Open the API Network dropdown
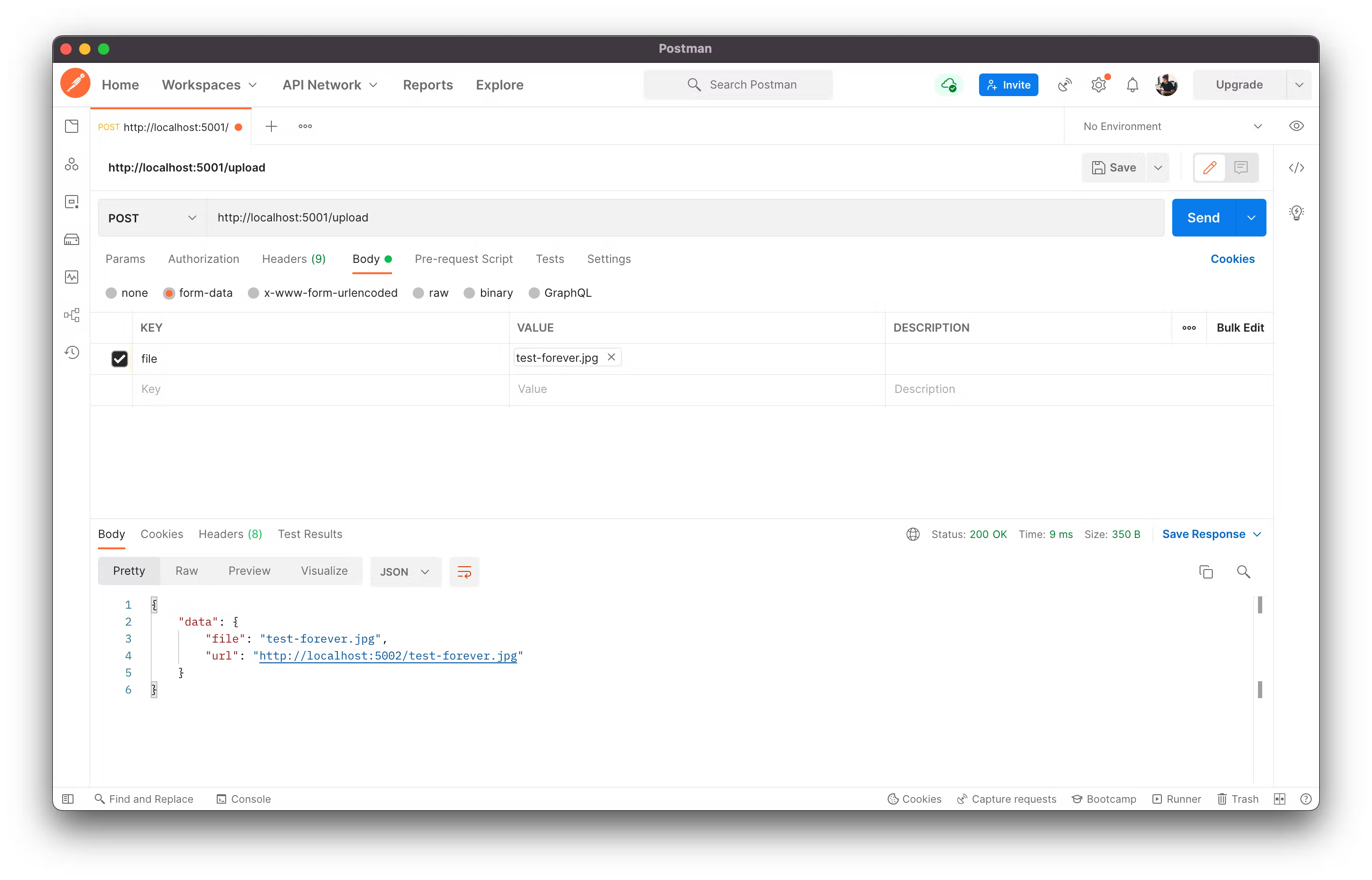This screenshot has width=1372, height=880. pyautogui.click(x=330, y=85)
